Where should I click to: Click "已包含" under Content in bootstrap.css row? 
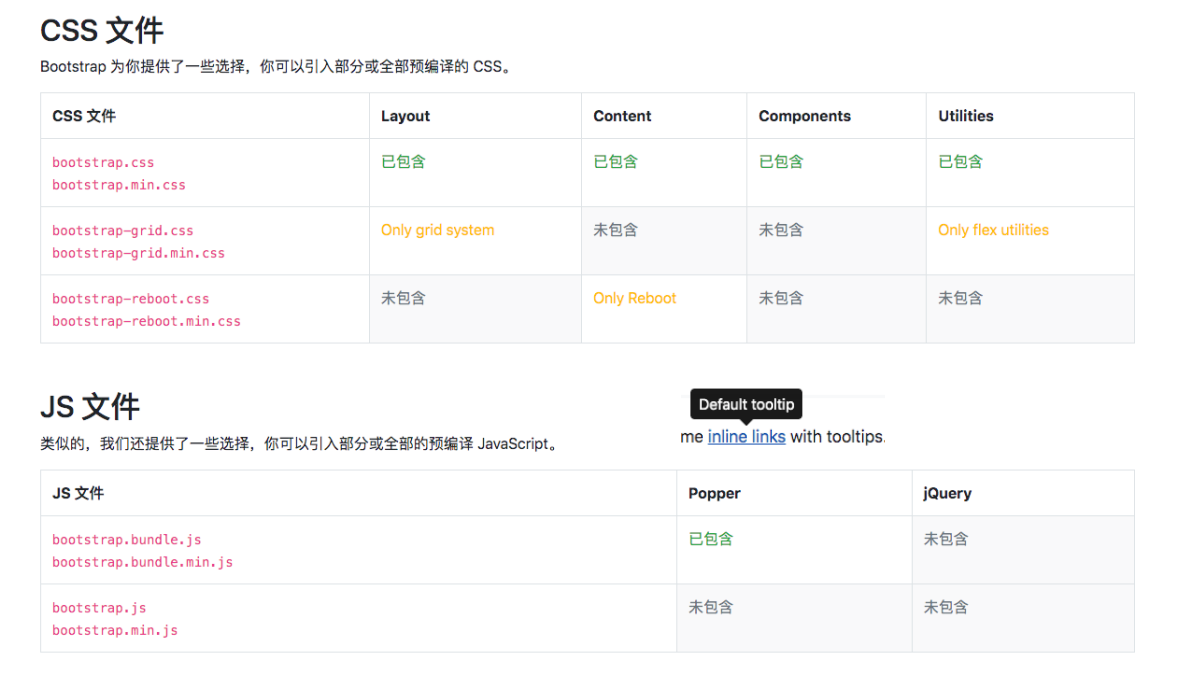click(x=616, y=161)
